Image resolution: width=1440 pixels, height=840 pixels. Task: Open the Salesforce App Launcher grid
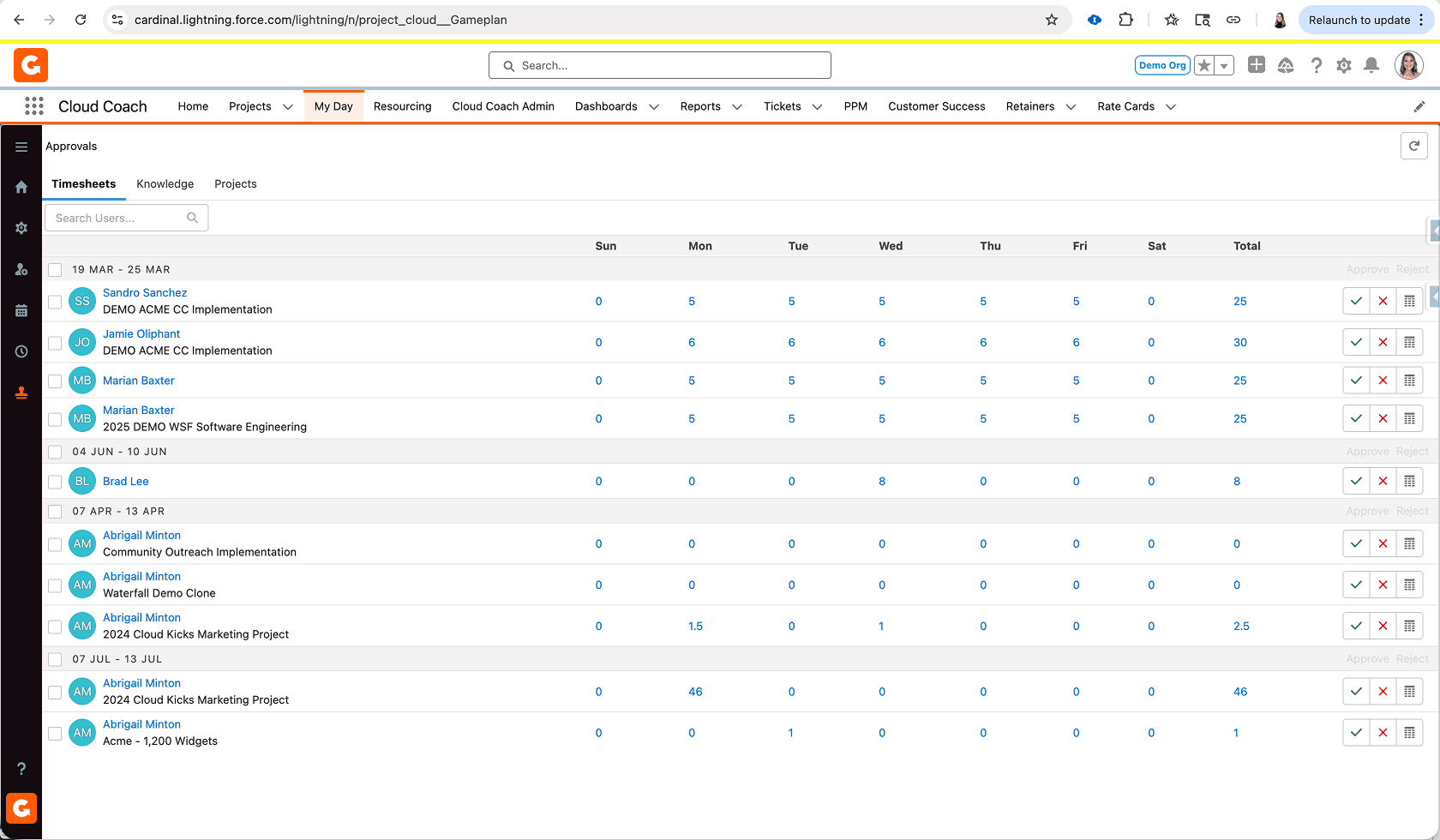pos(34,106)
